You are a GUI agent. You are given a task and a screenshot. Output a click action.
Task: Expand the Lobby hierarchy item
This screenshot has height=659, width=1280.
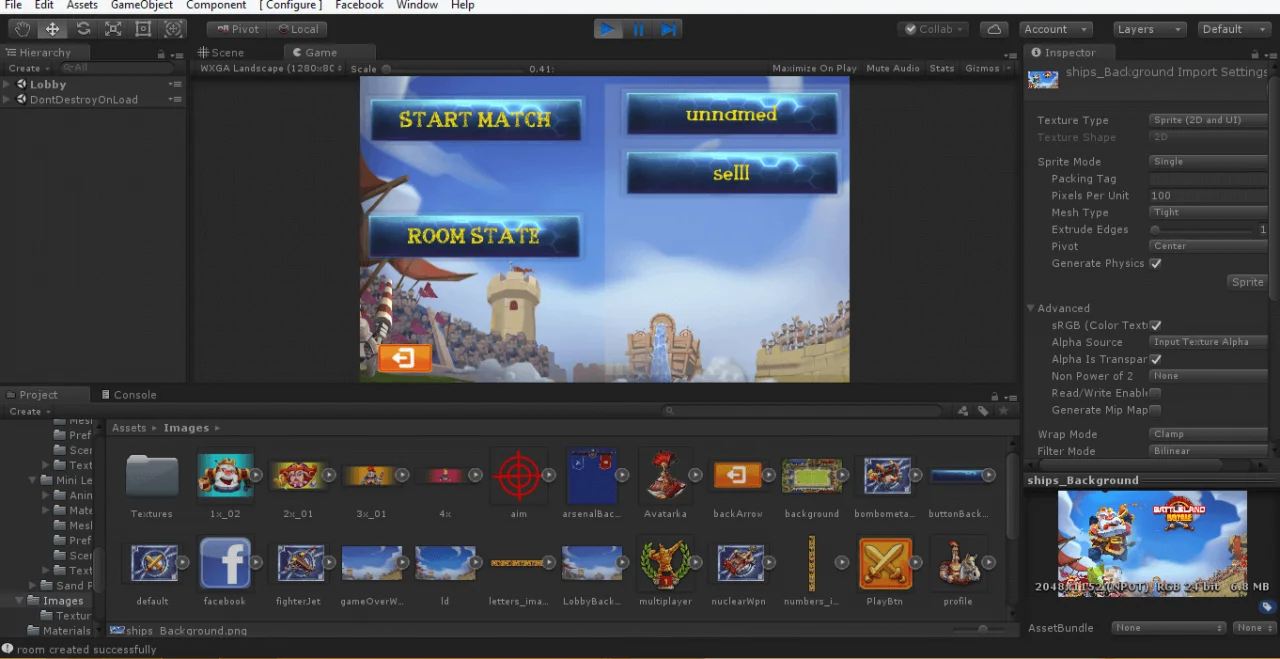point(7,84)
